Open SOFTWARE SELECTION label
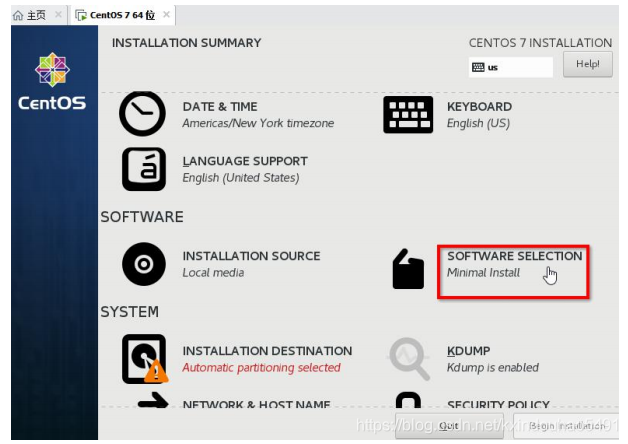 tap(515, 256)
